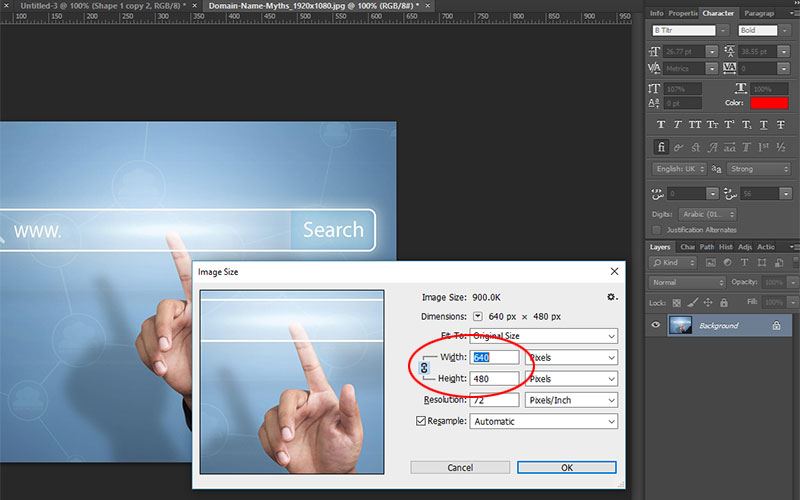Click the lock position move icon
The height and width of the screenshot is (500, 800).
point(708,303)
